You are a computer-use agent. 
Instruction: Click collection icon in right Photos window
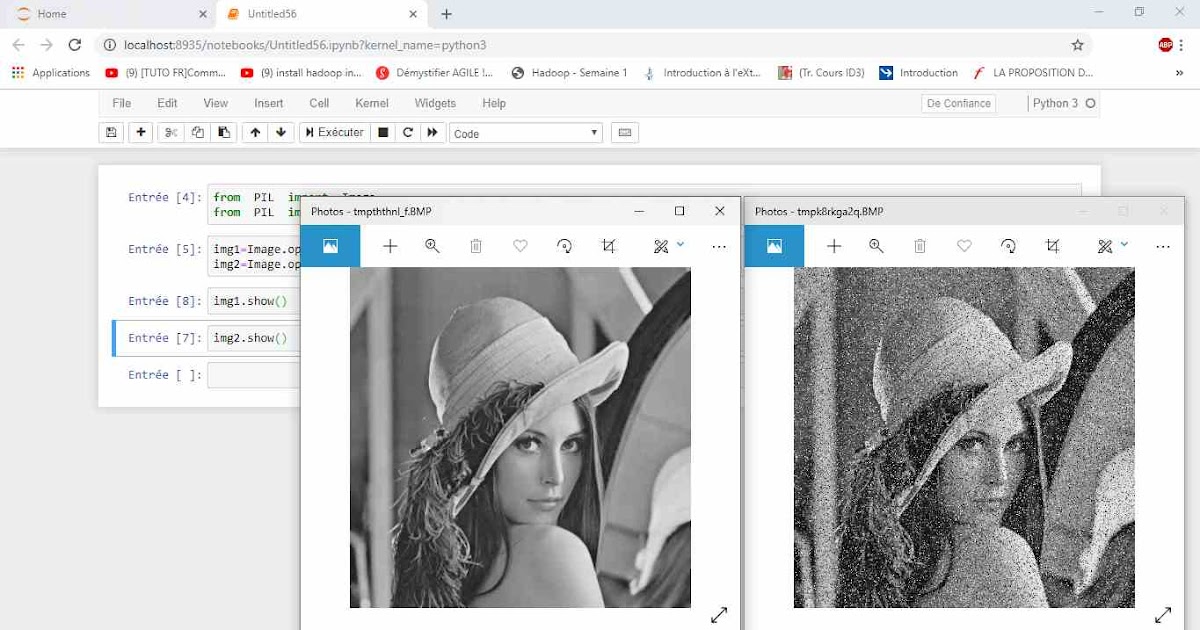point(774,246)
